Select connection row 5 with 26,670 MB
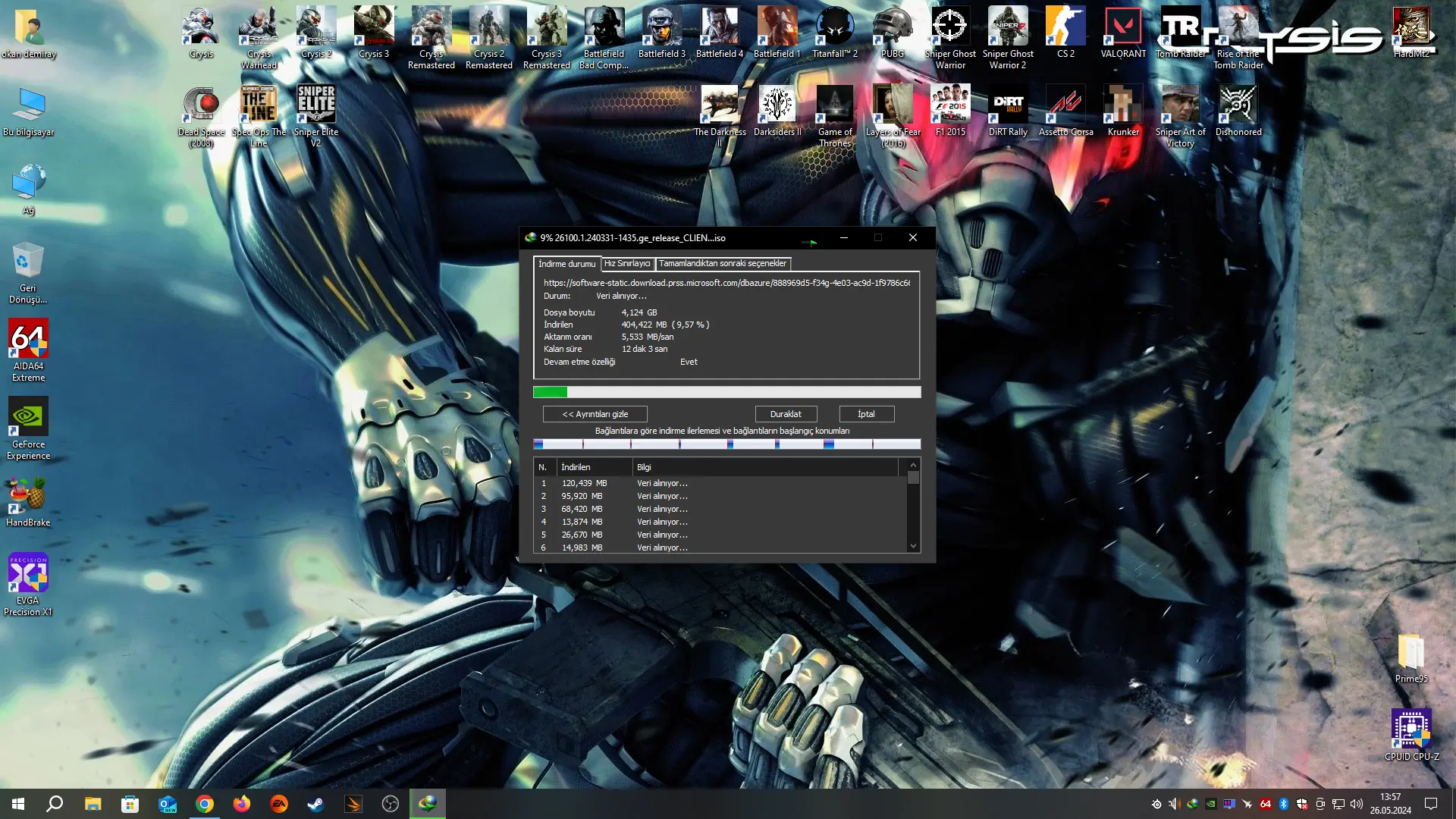Viewport: 1456px width, 819px height. point(720,535)
